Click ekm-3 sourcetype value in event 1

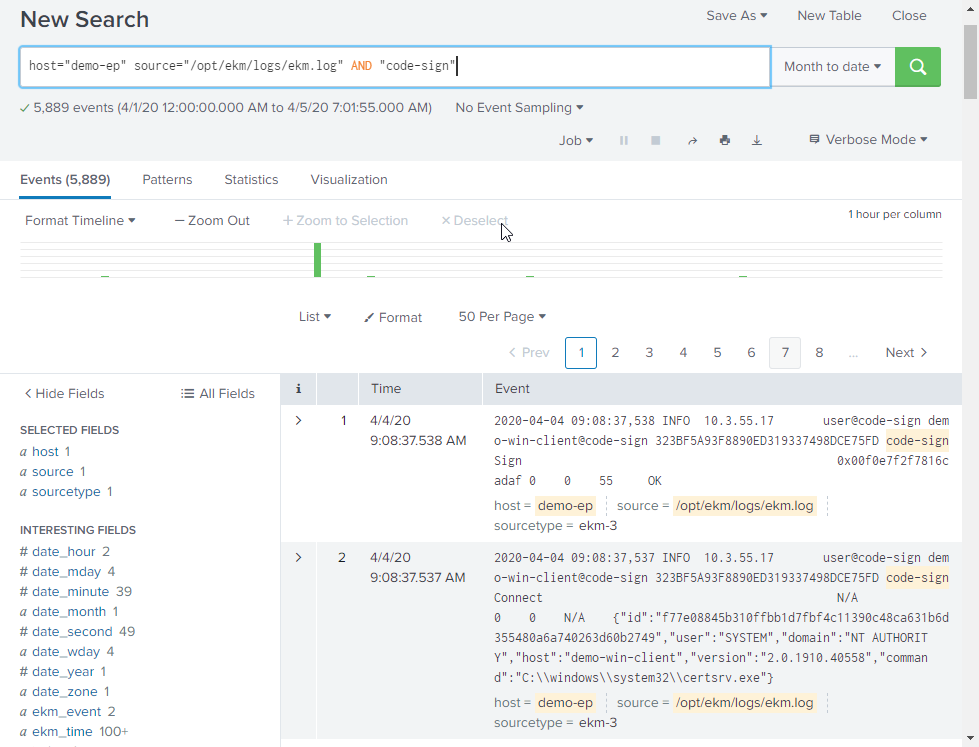coord(598,526)
